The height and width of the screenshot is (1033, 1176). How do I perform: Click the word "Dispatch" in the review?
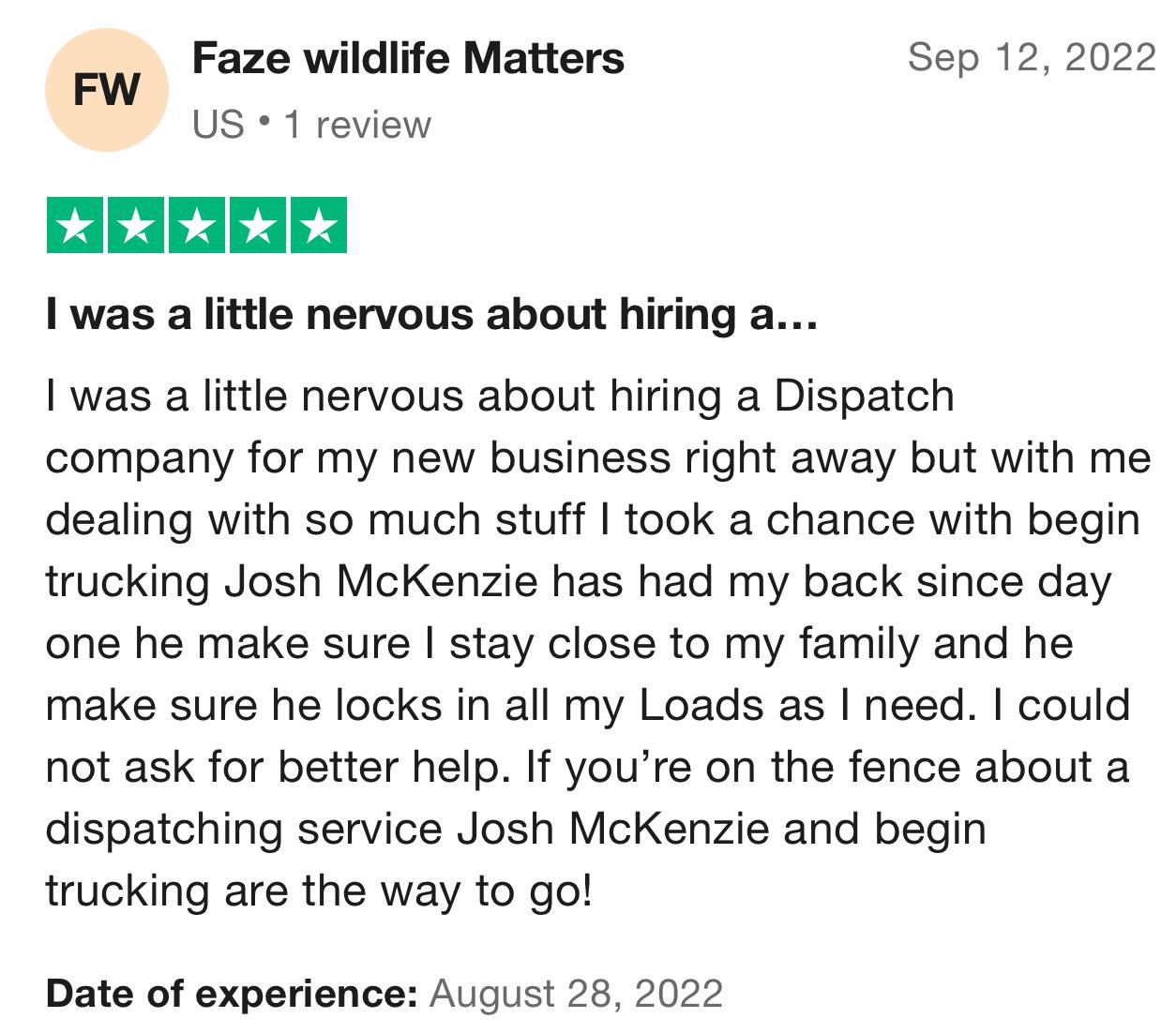pyautogui.click(x=864, y=397)
